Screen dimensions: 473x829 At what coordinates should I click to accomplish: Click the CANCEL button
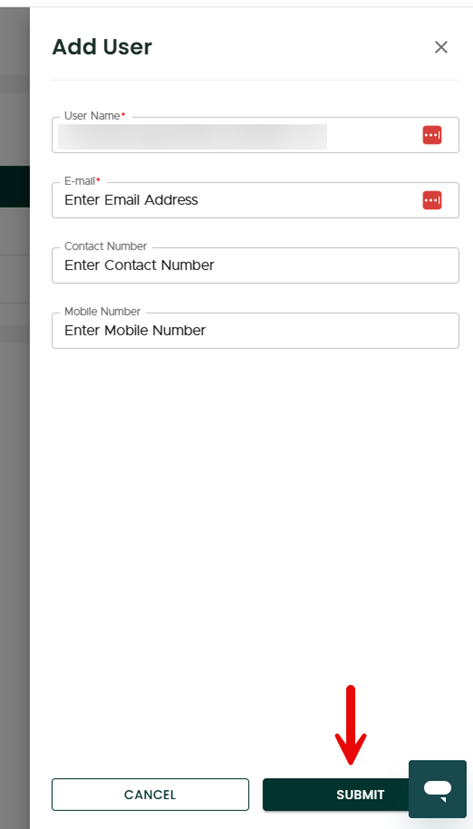point(150,795)
